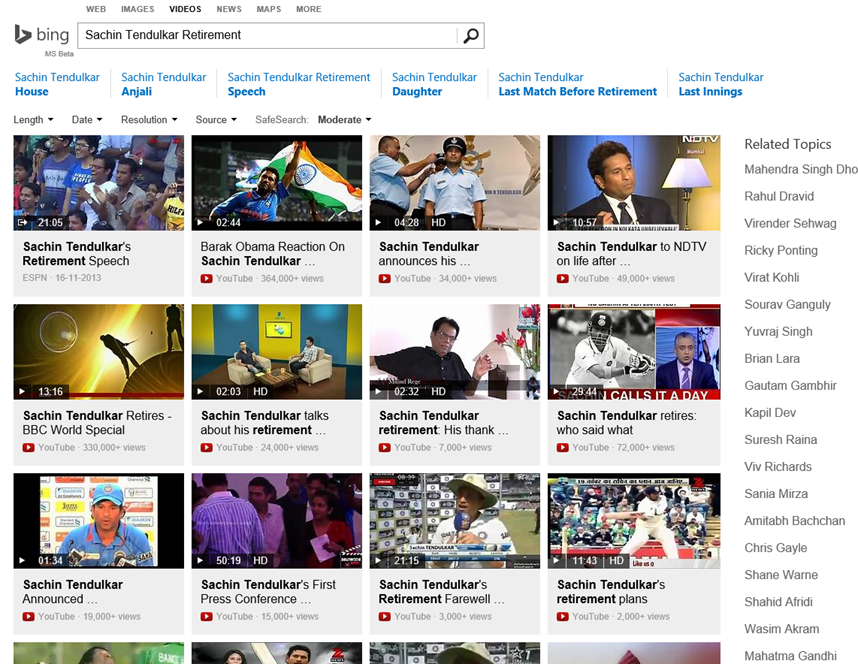The height and width of the screenshot is (664, 858).
Task: Click YouTube icon under BBC World Special video
Action: pos(28,448)
